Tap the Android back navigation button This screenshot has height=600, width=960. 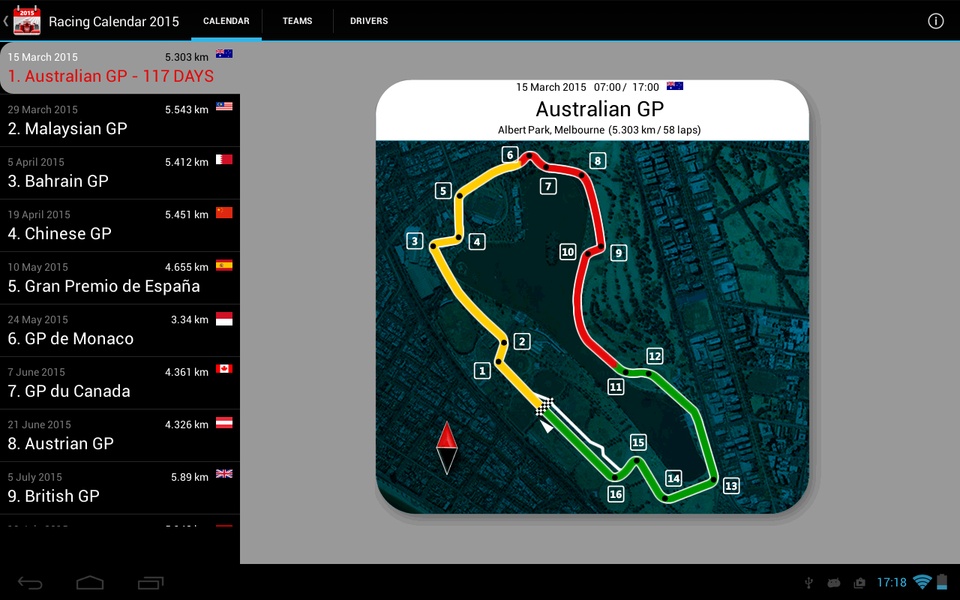coord(29,583)
